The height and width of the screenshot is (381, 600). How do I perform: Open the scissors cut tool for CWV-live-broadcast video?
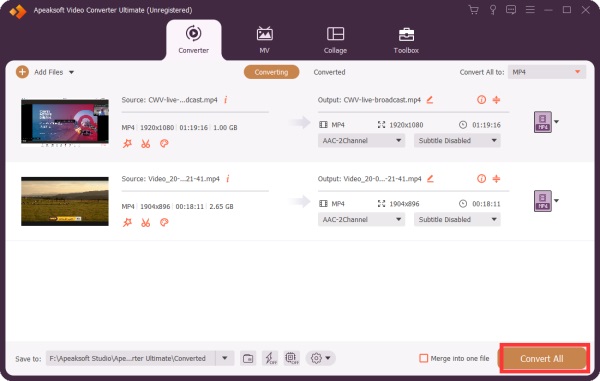[x=145, y=144]
